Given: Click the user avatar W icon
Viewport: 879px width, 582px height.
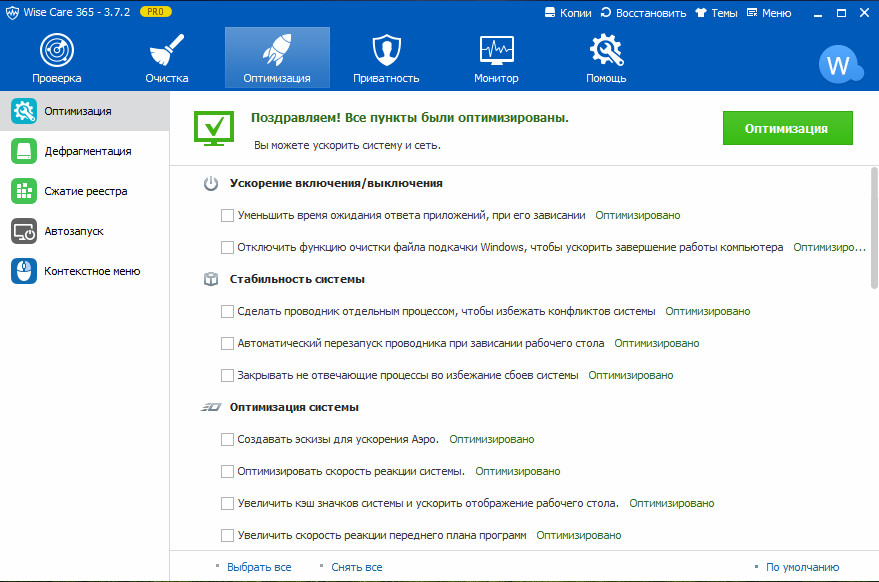Looking at the screenshot, I should pos(840,65).
